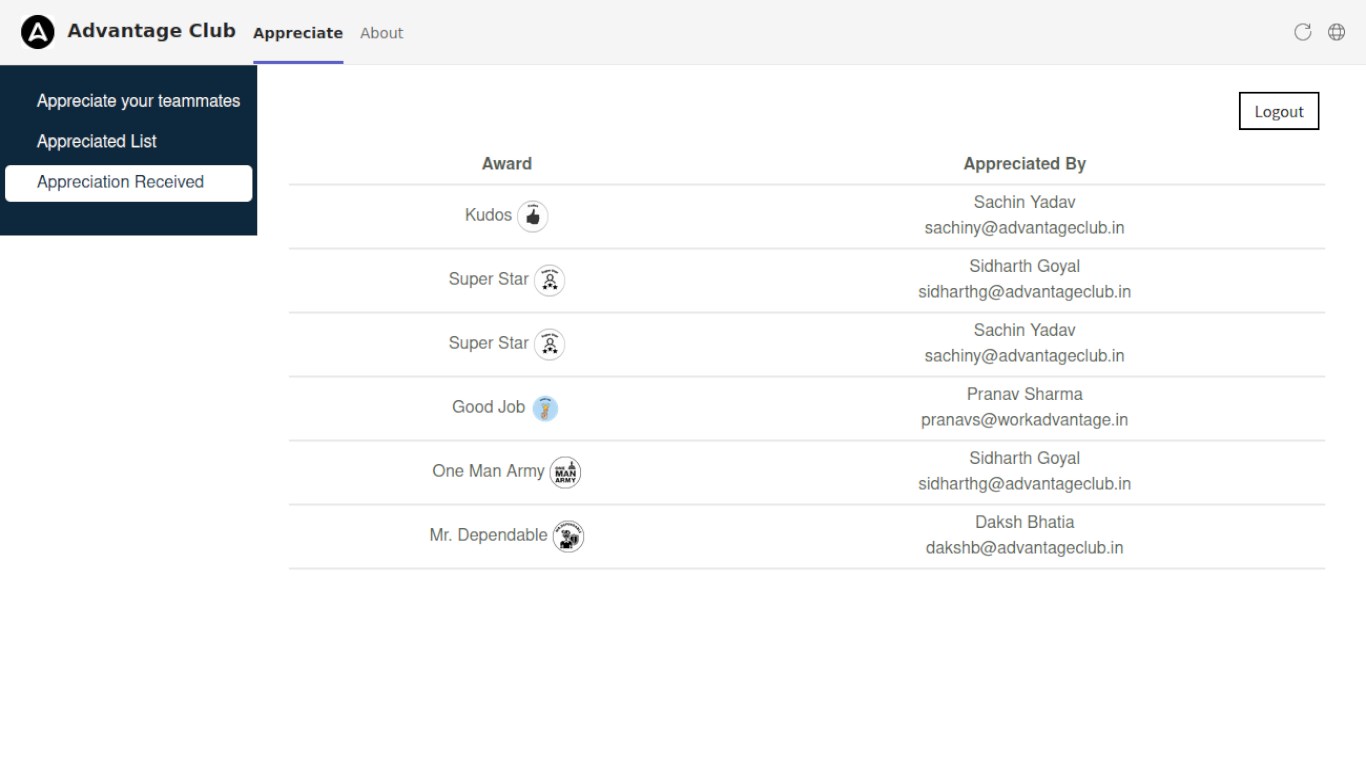This screenshot has height=768, width=1366.
Task: Click Sidharth Goyal's Super Star badge icon
Action: (x=549, y=280)
